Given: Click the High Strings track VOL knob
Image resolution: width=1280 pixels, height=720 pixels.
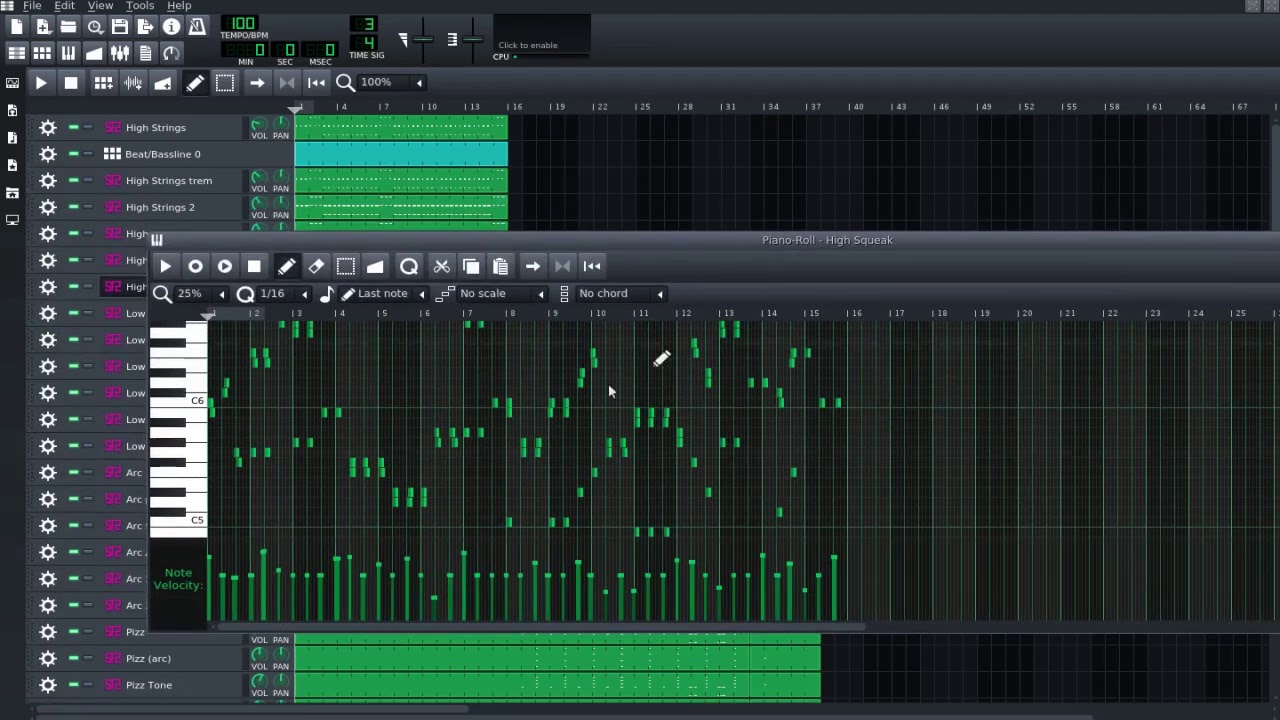Looking at the screenshot, I should coord(259,124).
